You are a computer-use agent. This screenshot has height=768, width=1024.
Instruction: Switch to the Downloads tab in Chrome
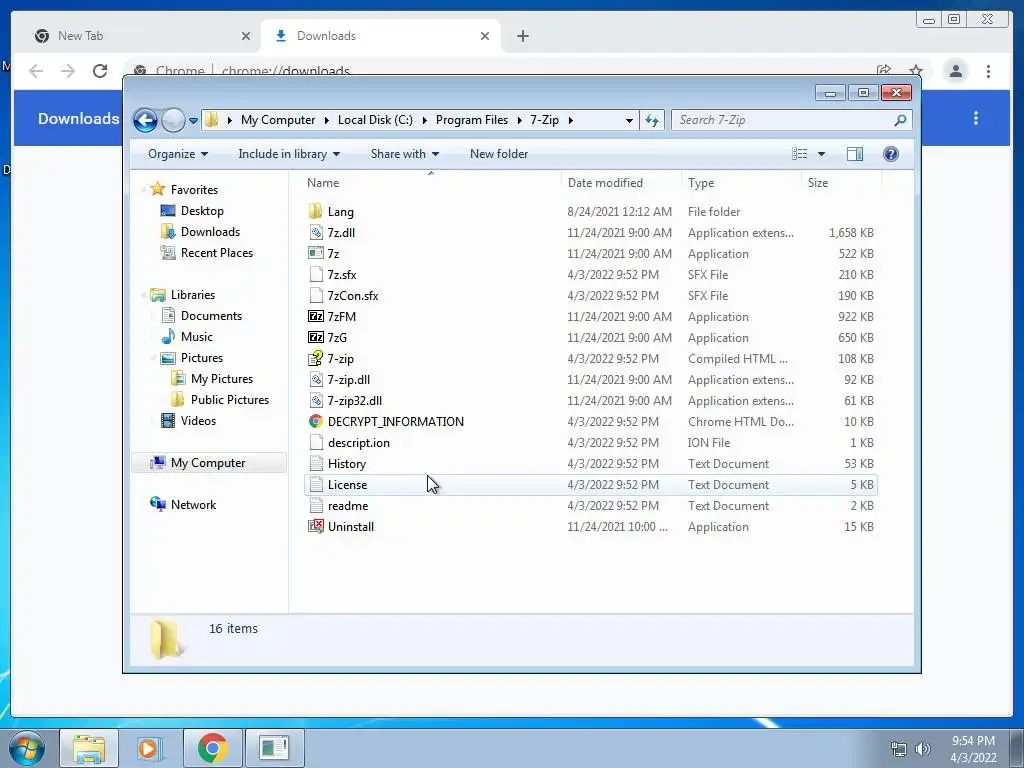(380, 36)
